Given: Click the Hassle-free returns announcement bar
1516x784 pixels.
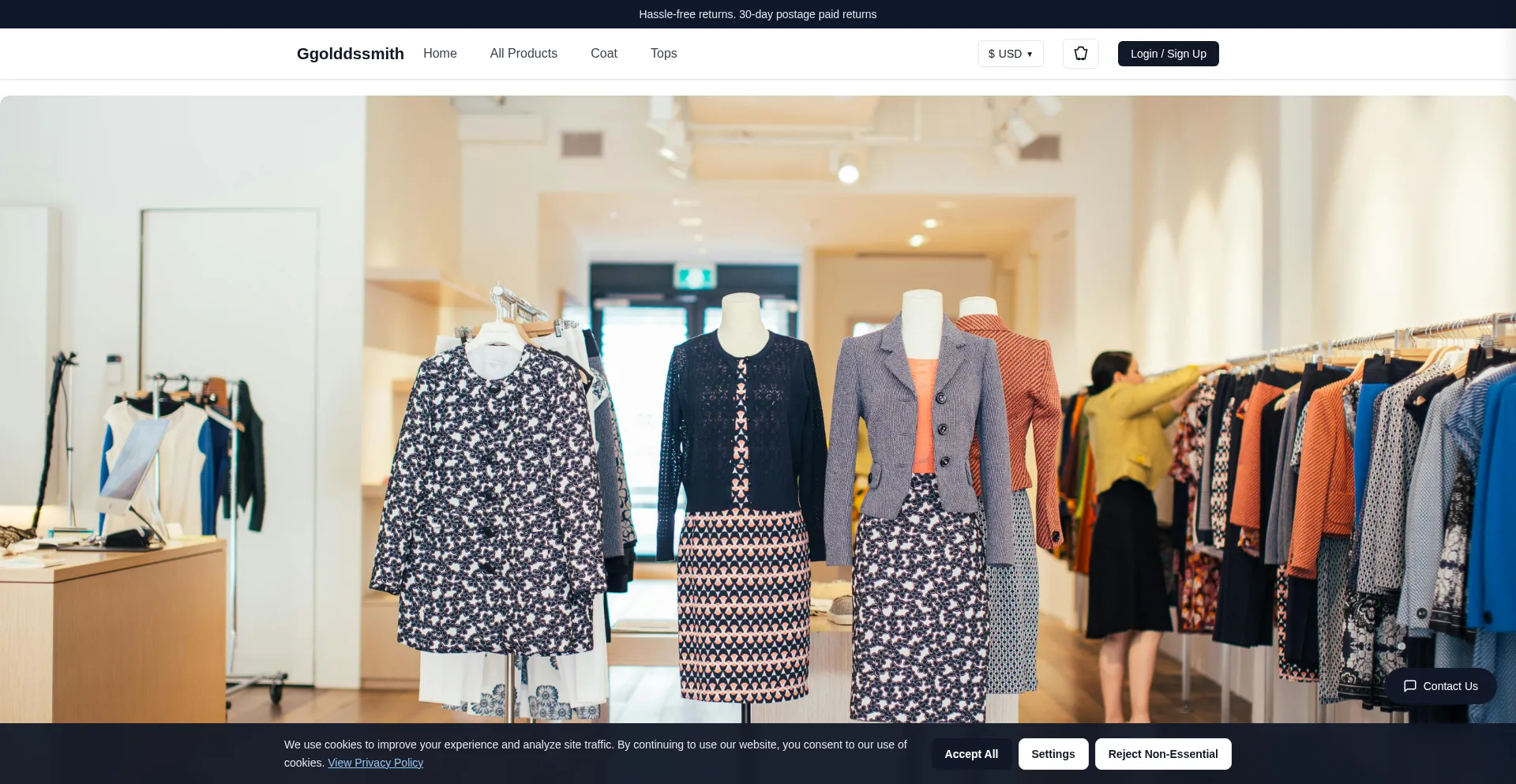Looking at the screenshot, I should point(757,14).
